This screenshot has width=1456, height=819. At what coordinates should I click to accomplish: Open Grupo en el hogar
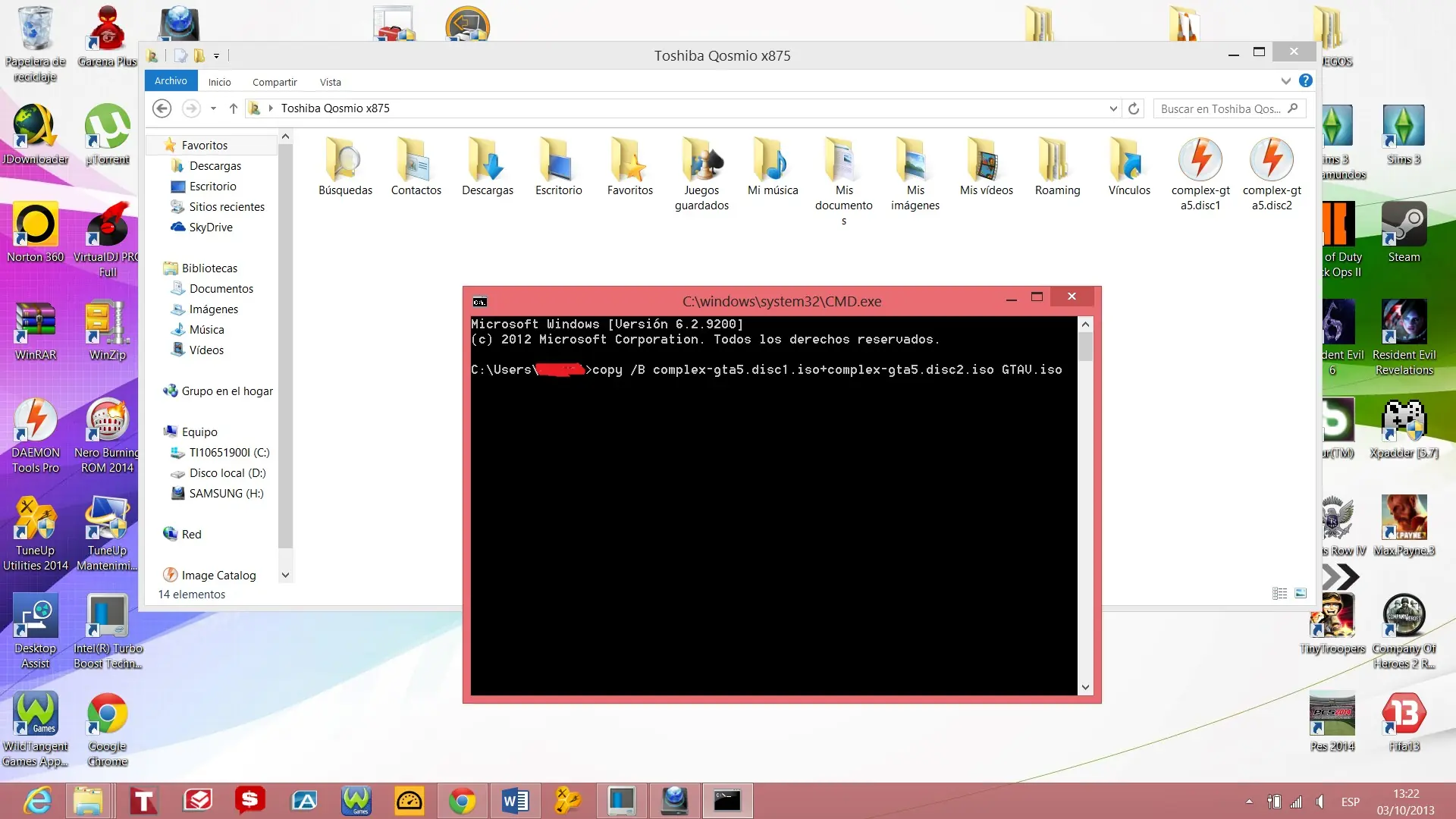227,391
